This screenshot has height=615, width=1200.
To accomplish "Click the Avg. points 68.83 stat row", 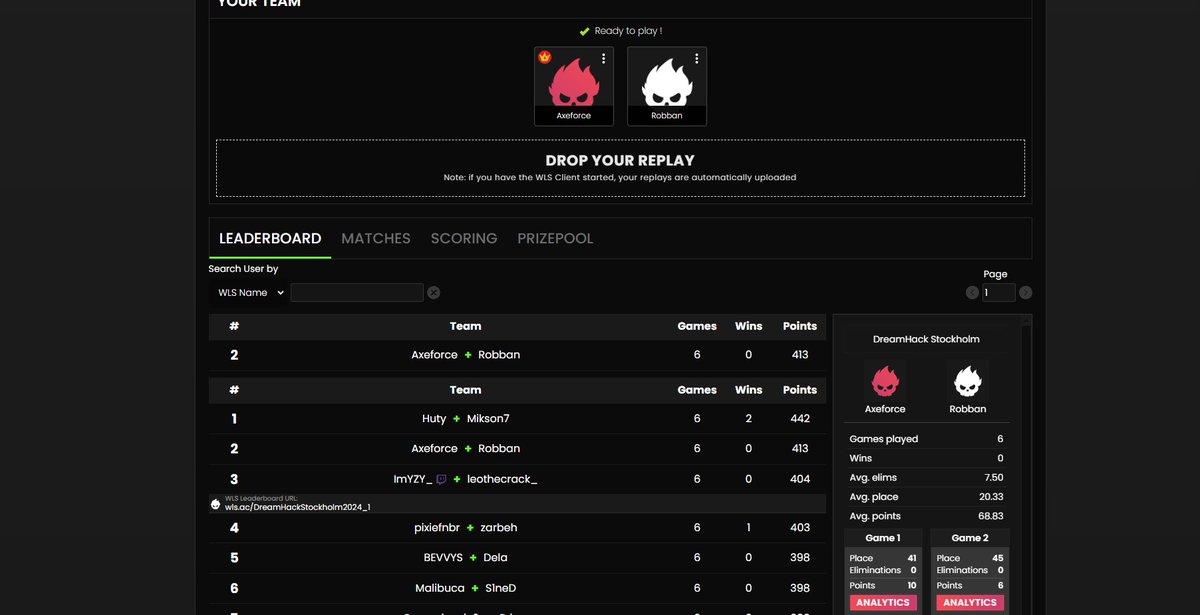I will click(x=926, y=516).
